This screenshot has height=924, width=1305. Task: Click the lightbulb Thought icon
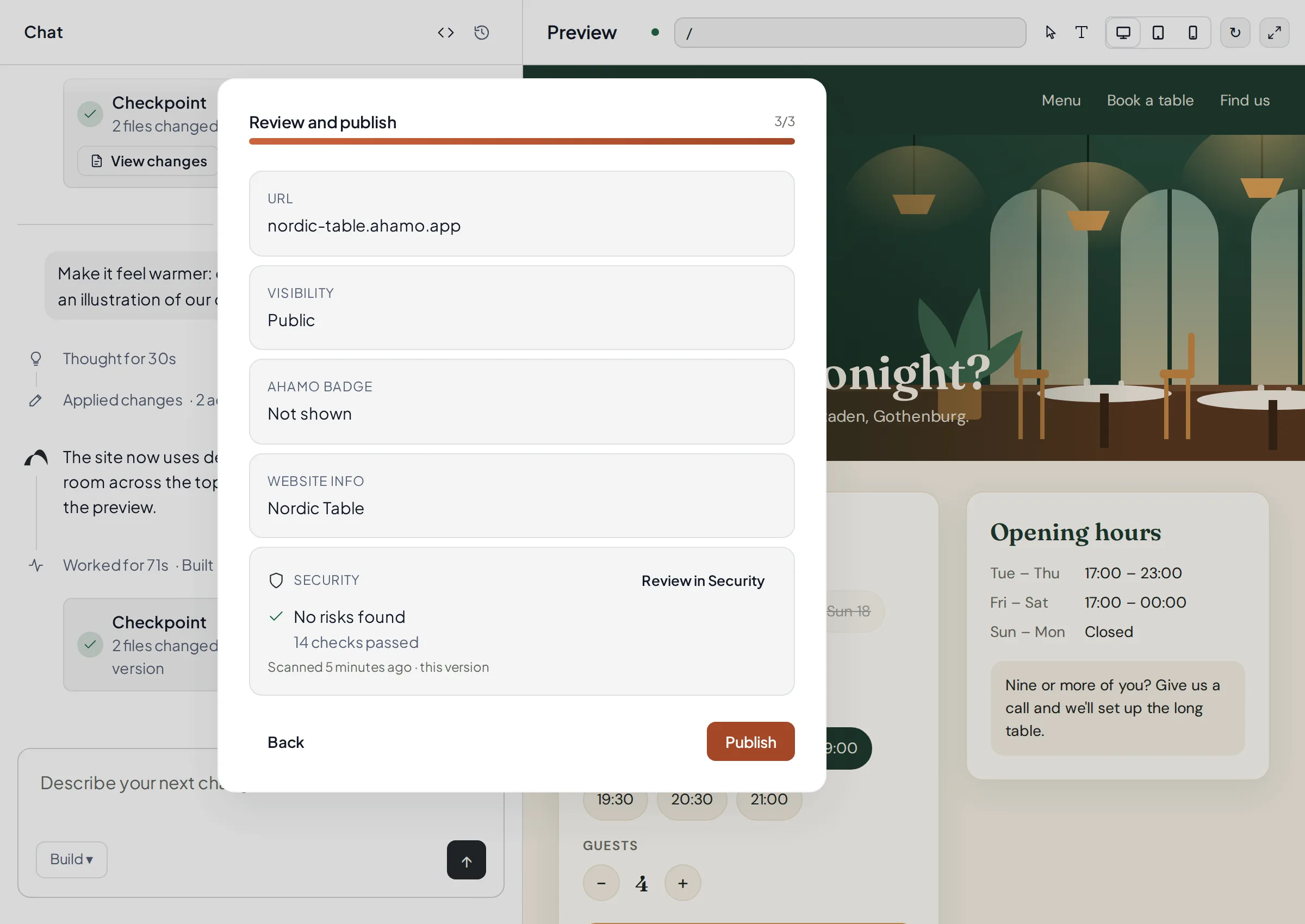click(x=36, y=358)
